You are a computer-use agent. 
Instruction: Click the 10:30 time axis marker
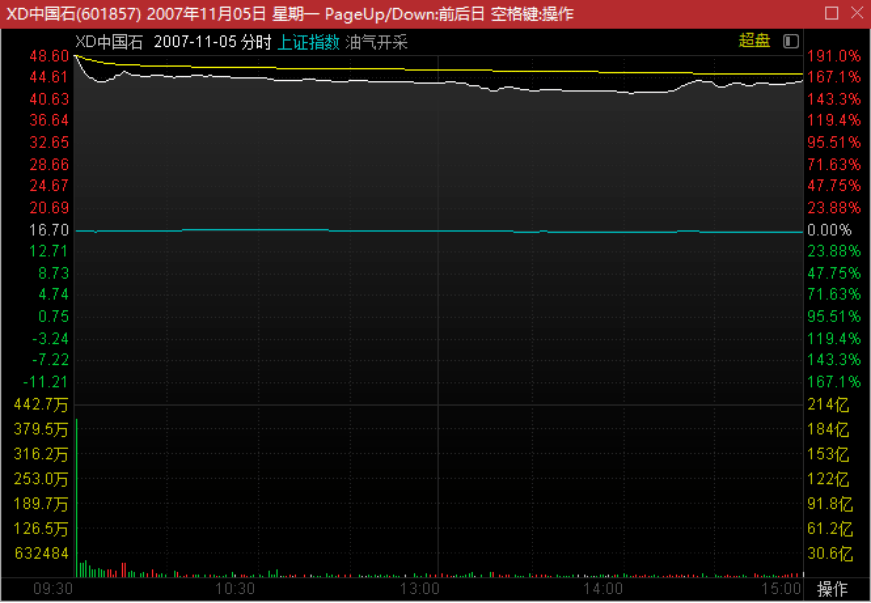(x=236, y=590)
